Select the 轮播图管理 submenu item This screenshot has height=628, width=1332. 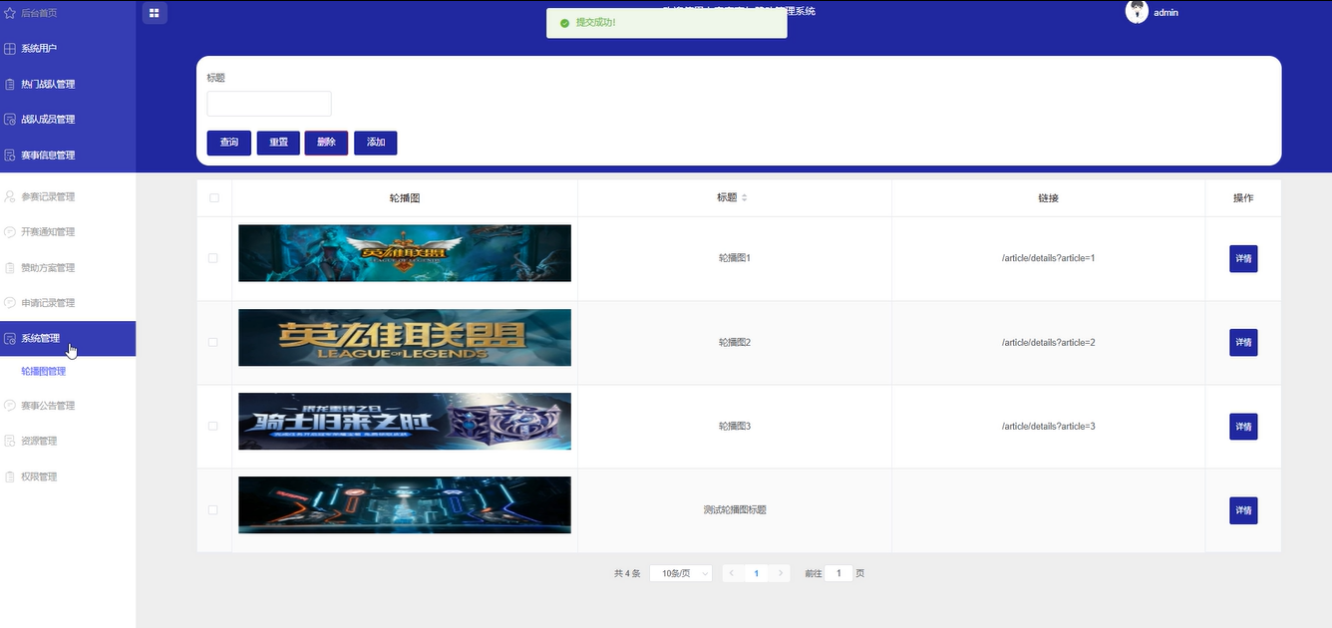point(43,371)
